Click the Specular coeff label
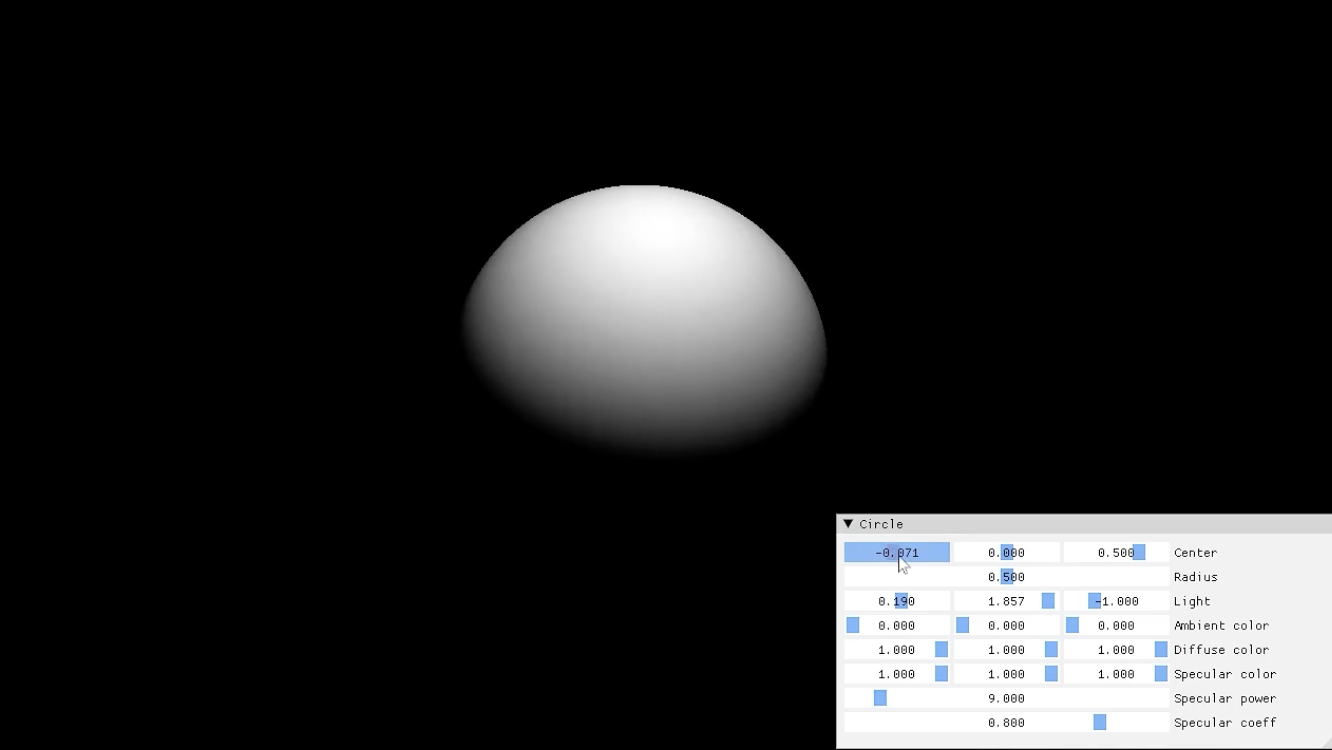 point(1225,723)
